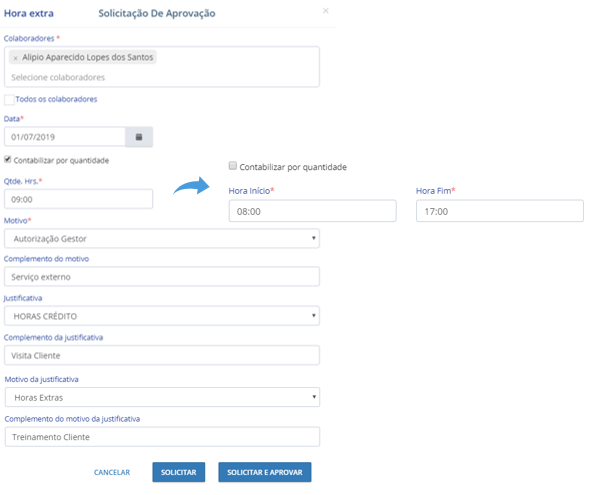
Task: Edit the Complemento da justificativa field
Action: [161, 356]
